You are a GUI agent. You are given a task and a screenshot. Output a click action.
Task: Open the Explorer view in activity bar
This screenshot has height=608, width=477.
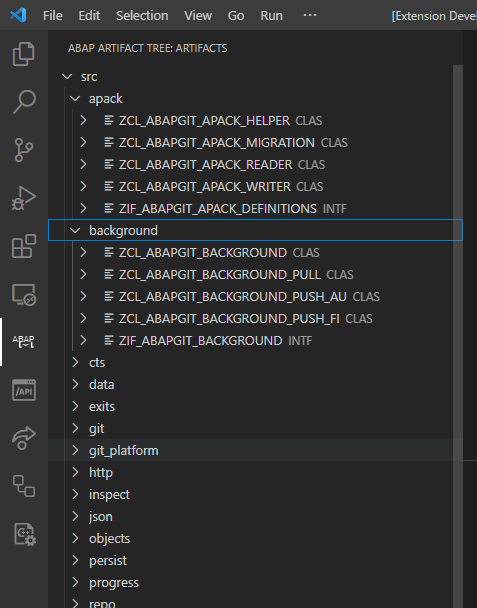pos(24,54)
